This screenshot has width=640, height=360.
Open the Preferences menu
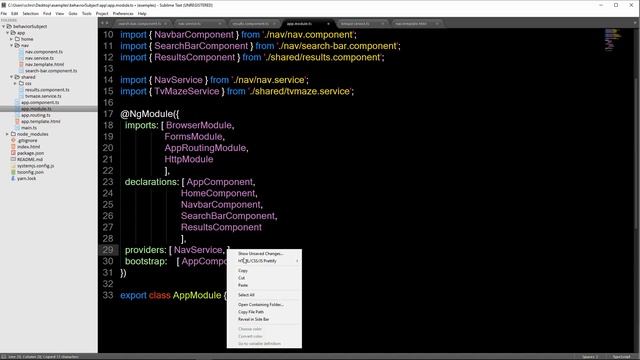click(123, 13)
